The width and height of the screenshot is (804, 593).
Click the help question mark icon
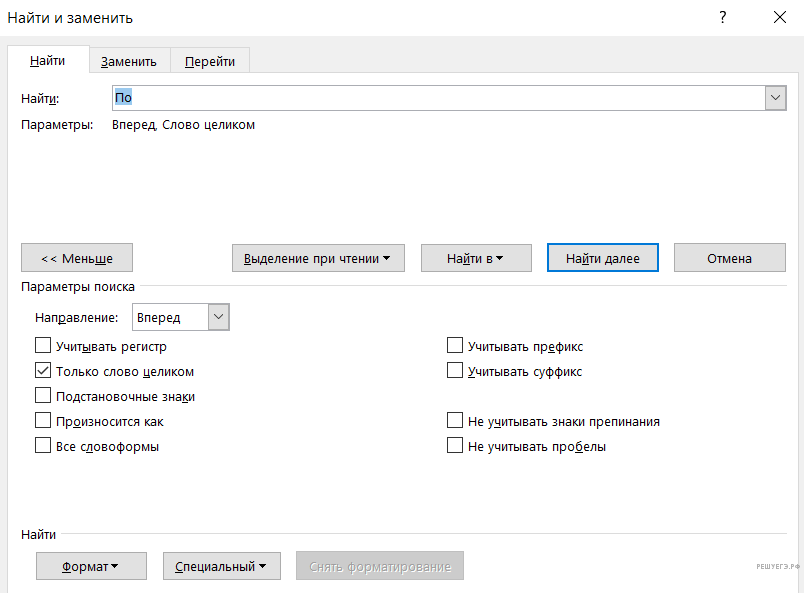pos(722,18)
